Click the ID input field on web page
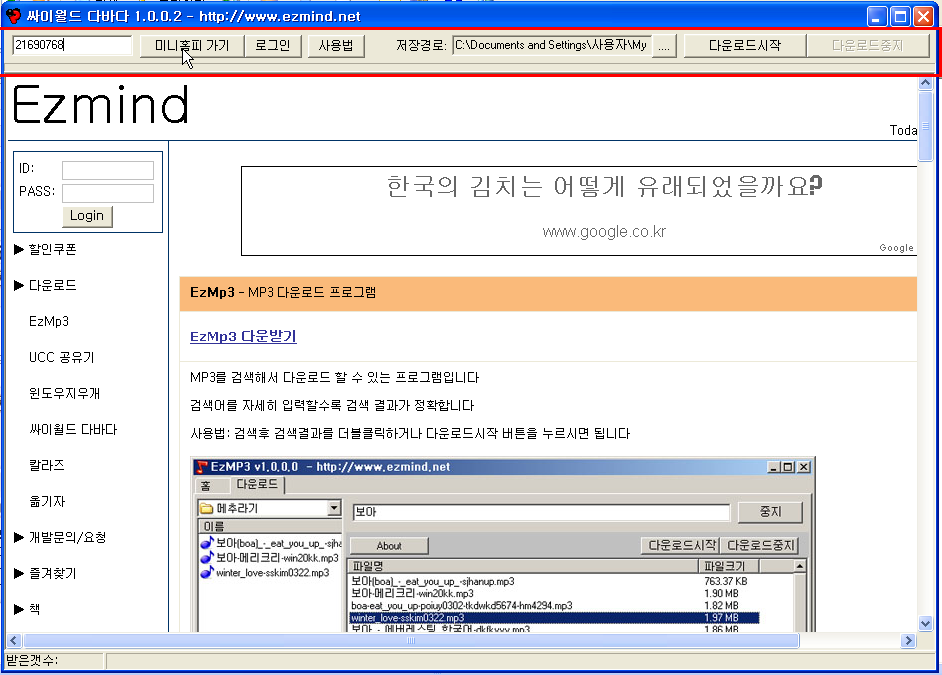 108,170
